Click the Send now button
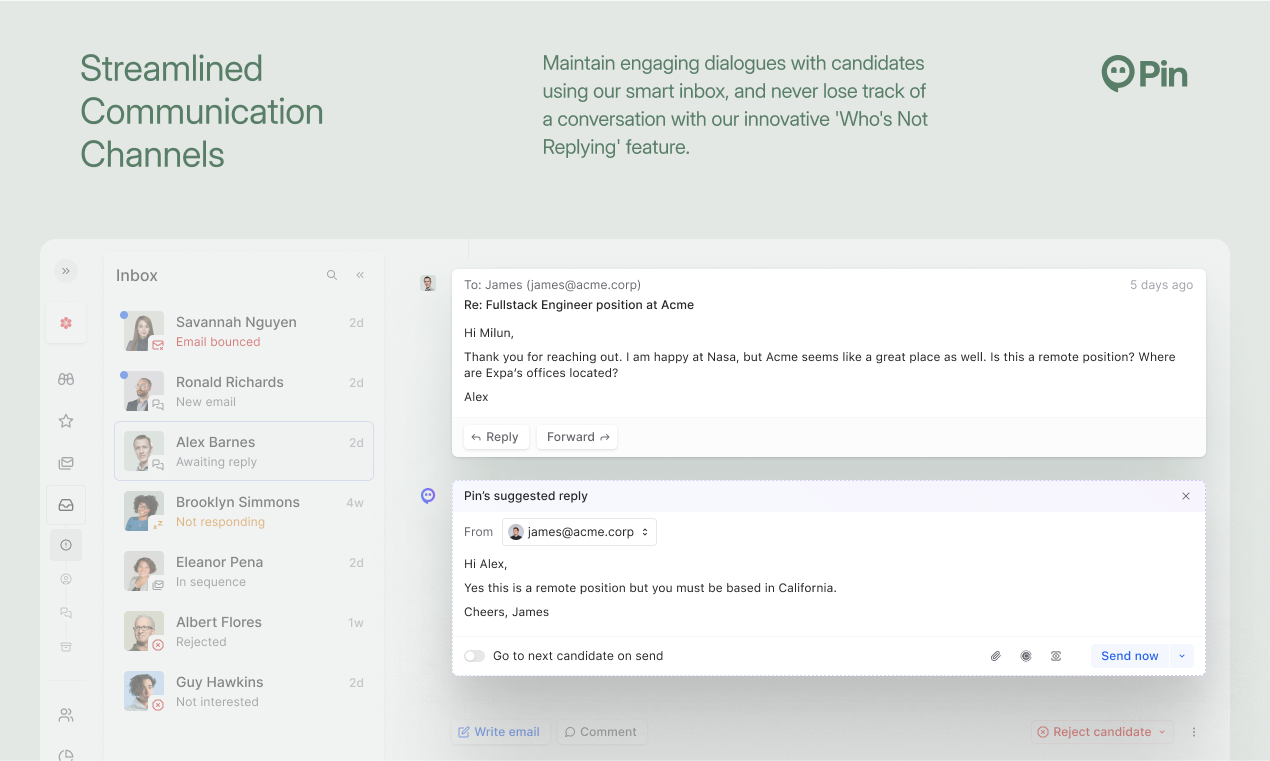Screen dimensions: 1270x761 click(x=1130, y=656)
